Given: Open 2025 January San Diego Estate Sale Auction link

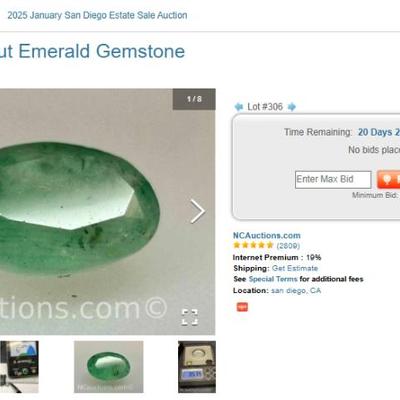Looking at the screenshot, I should (x=97, y=15).
